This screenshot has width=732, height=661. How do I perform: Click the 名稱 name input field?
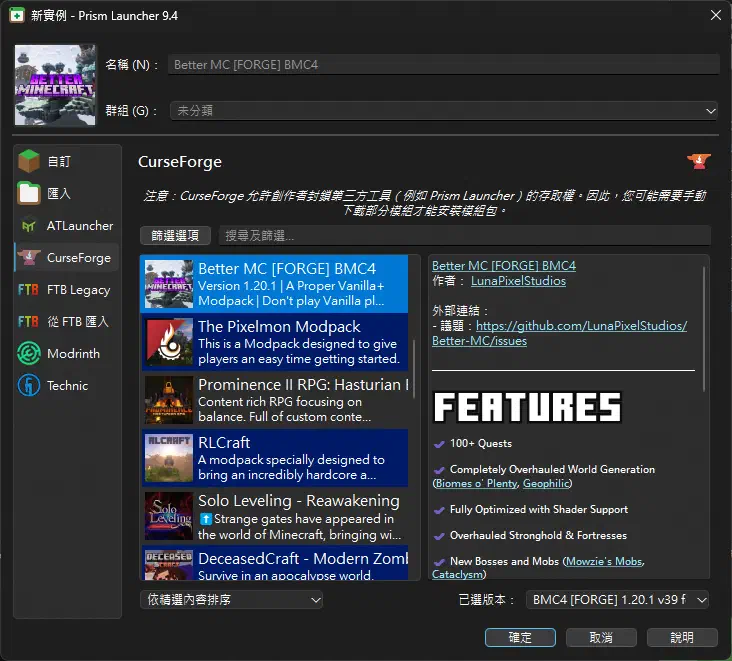[x=443, y=64]
